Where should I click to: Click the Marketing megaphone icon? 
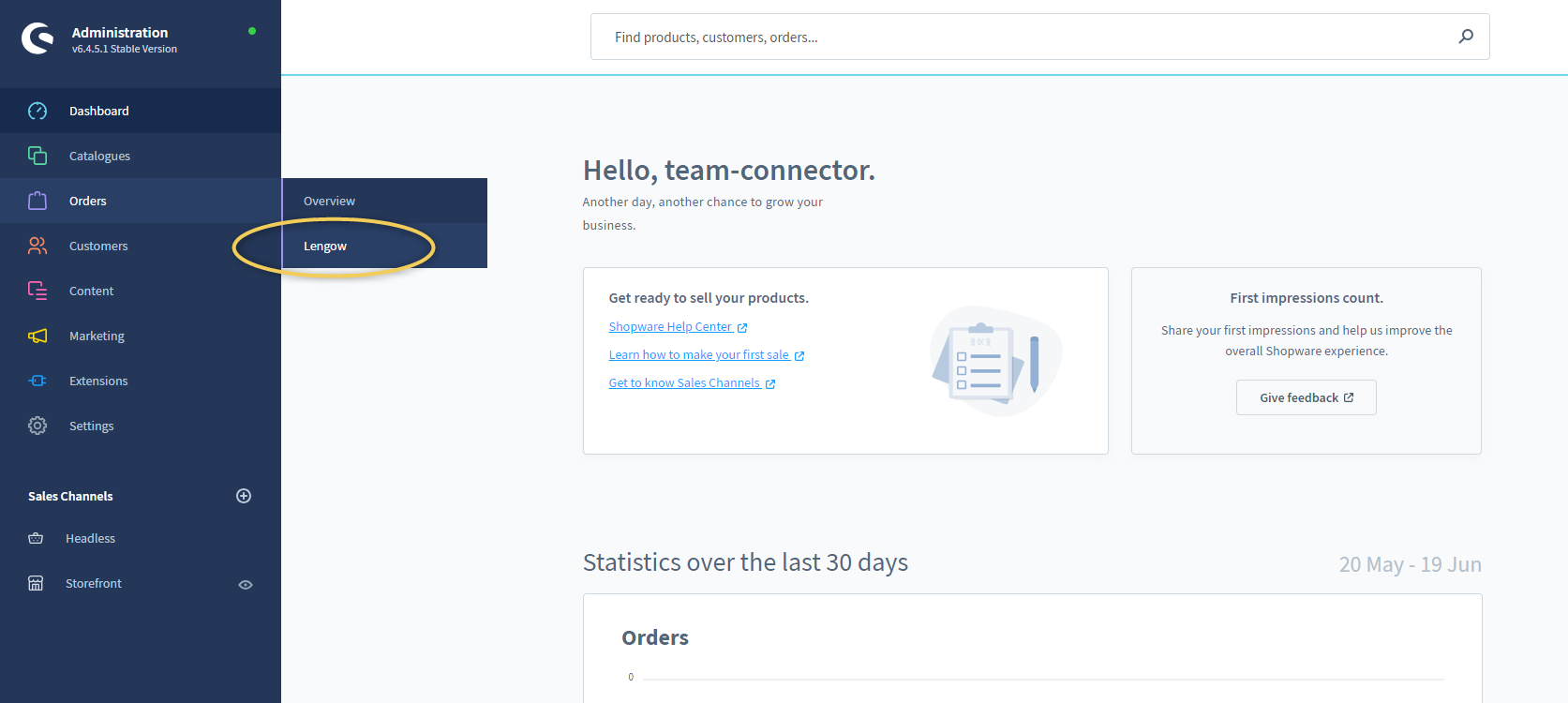[x=37, y=336]
